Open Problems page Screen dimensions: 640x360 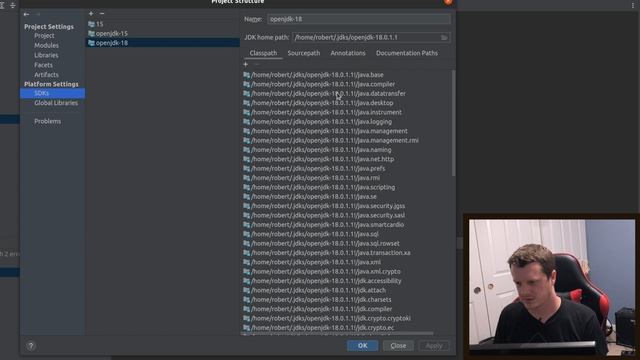(x=47, y=121)
